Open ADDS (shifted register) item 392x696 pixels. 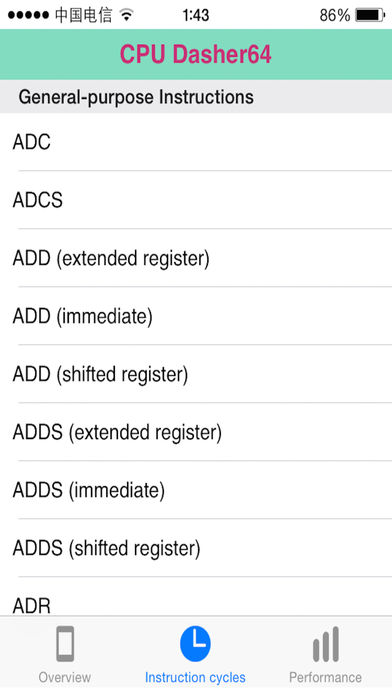tap(196, 548)
